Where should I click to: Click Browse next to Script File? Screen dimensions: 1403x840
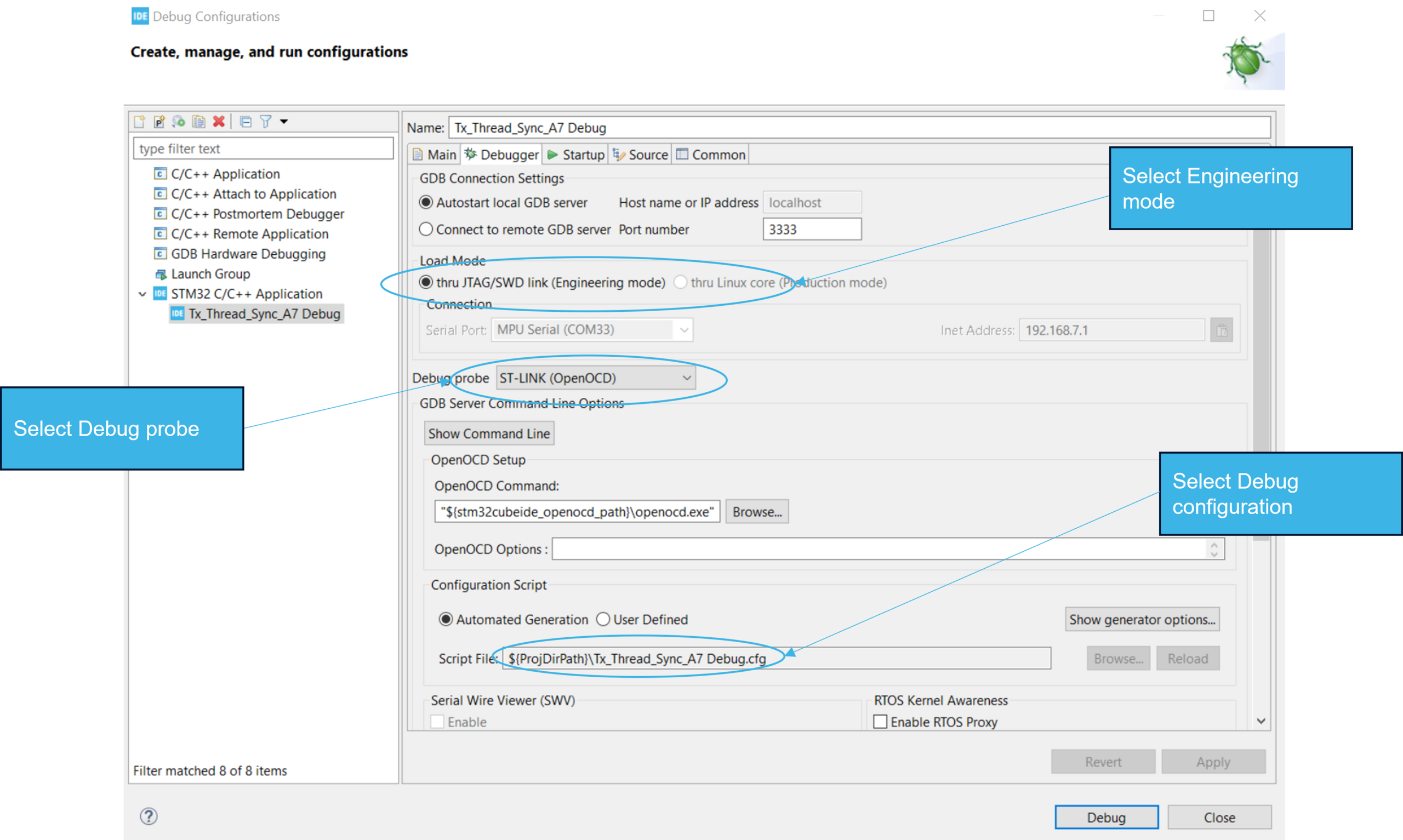pyautogui.click(x=1118, y=658)
